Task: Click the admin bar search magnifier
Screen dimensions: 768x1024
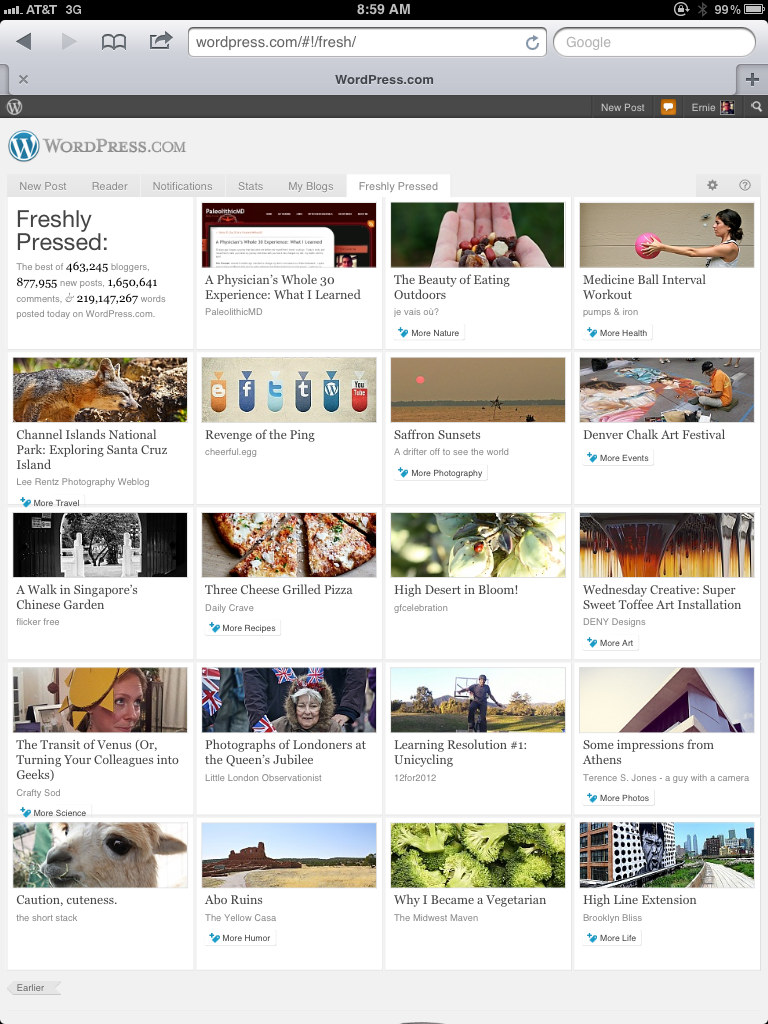Action: [756, 107]
